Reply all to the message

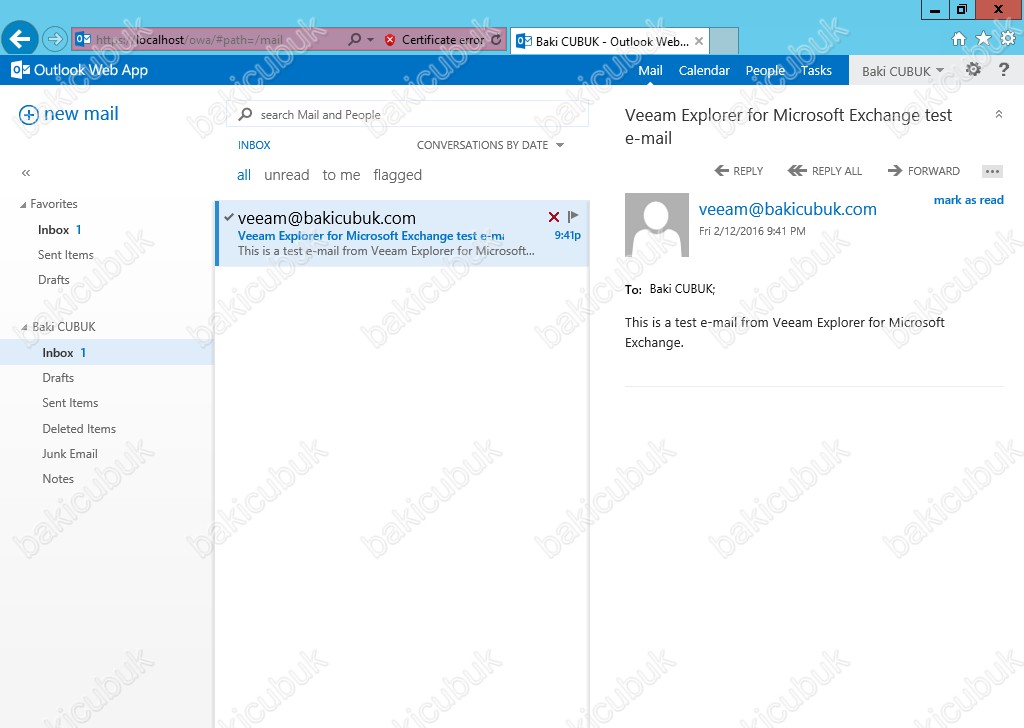coord(825,171)
